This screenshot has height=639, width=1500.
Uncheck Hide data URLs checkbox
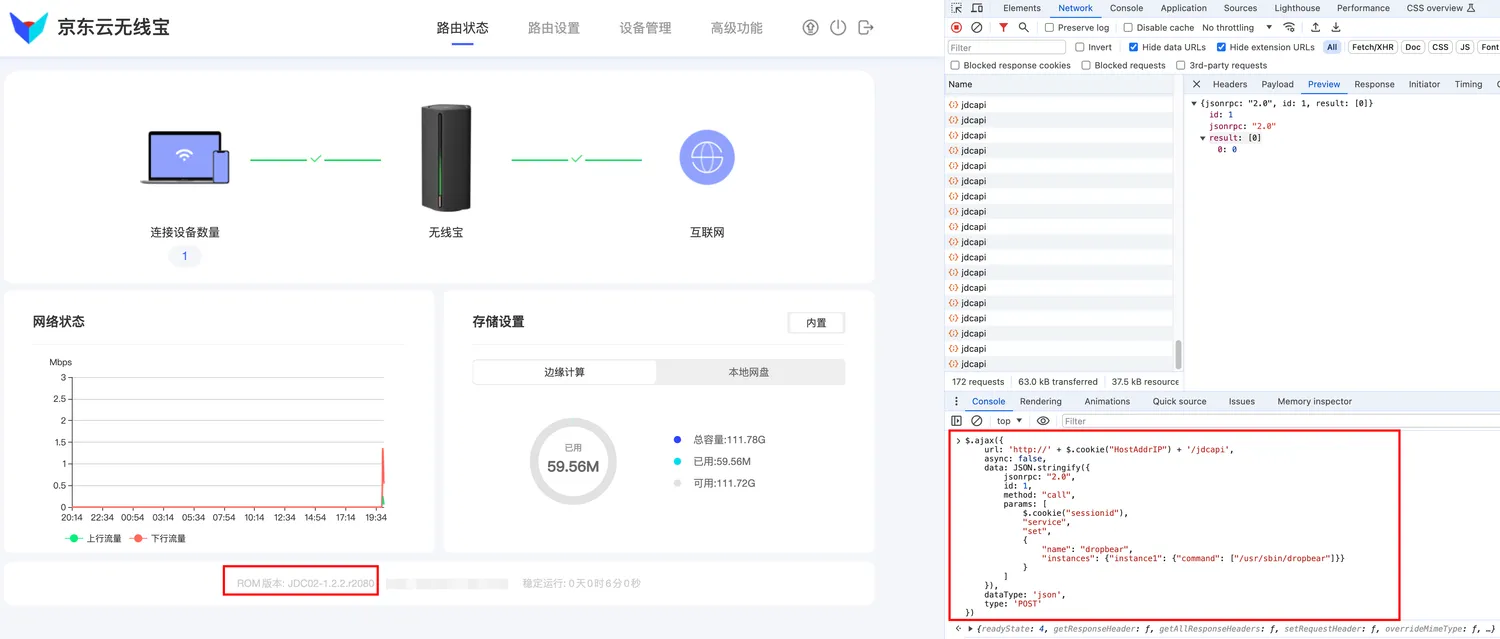(x=1133, y=47)
